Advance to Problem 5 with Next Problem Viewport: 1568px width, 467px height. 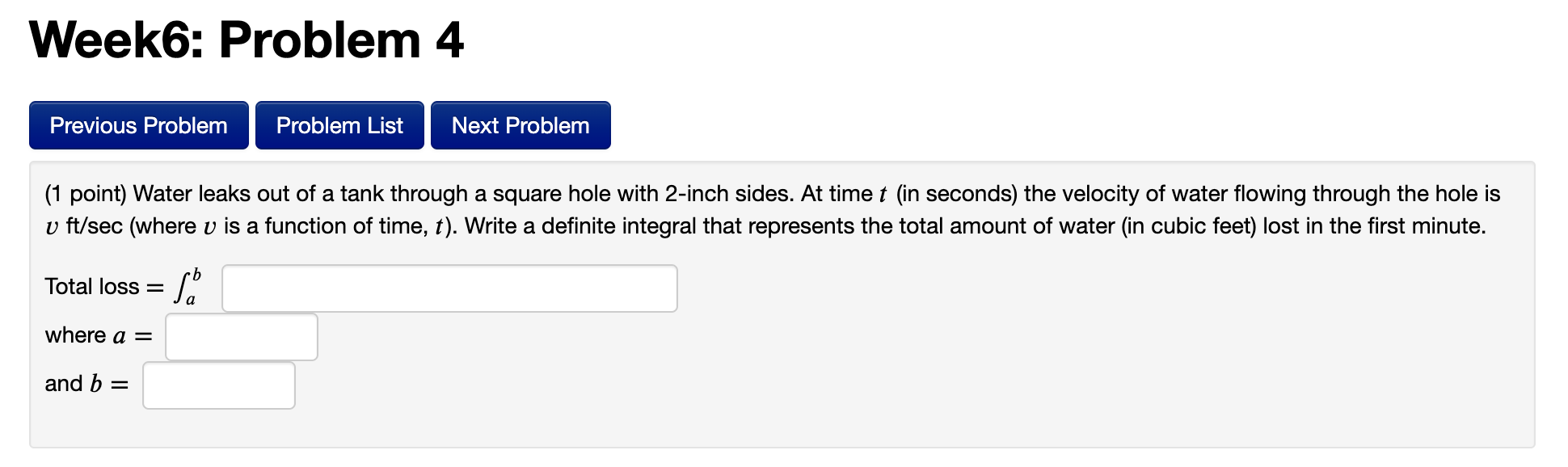520,125
